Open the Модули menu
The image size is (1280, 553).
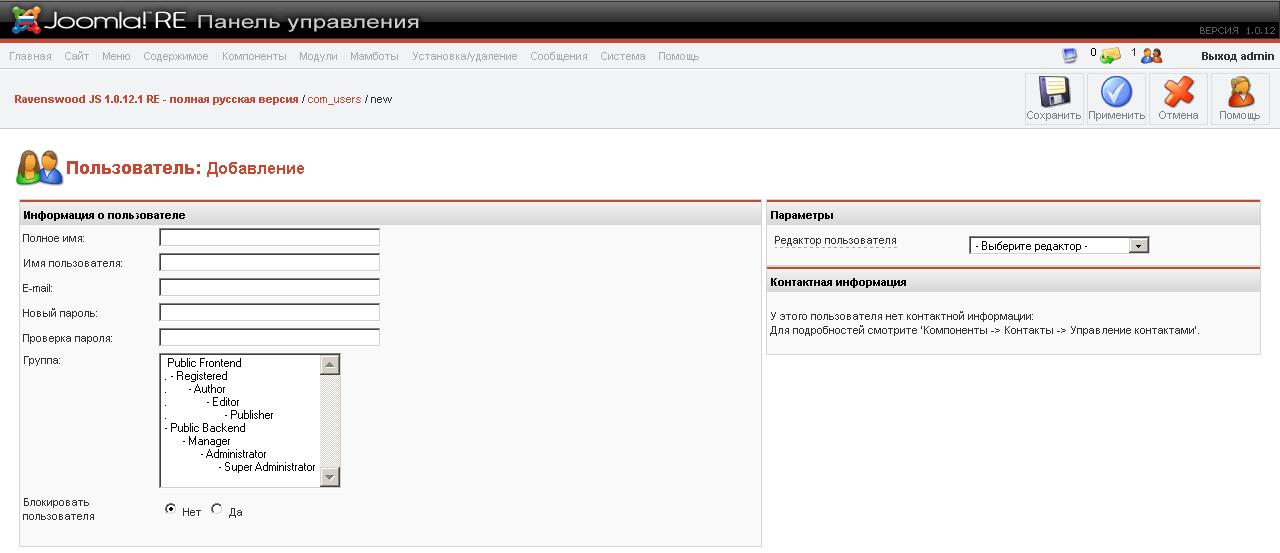click(318, 56)
